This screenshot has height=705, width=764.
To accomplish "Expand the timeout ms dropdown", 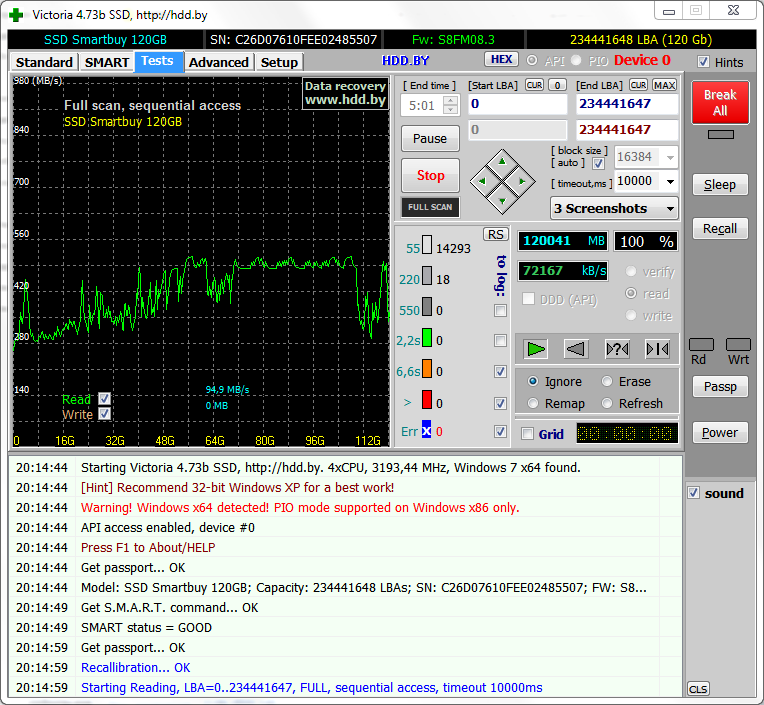I will point(669,181).
